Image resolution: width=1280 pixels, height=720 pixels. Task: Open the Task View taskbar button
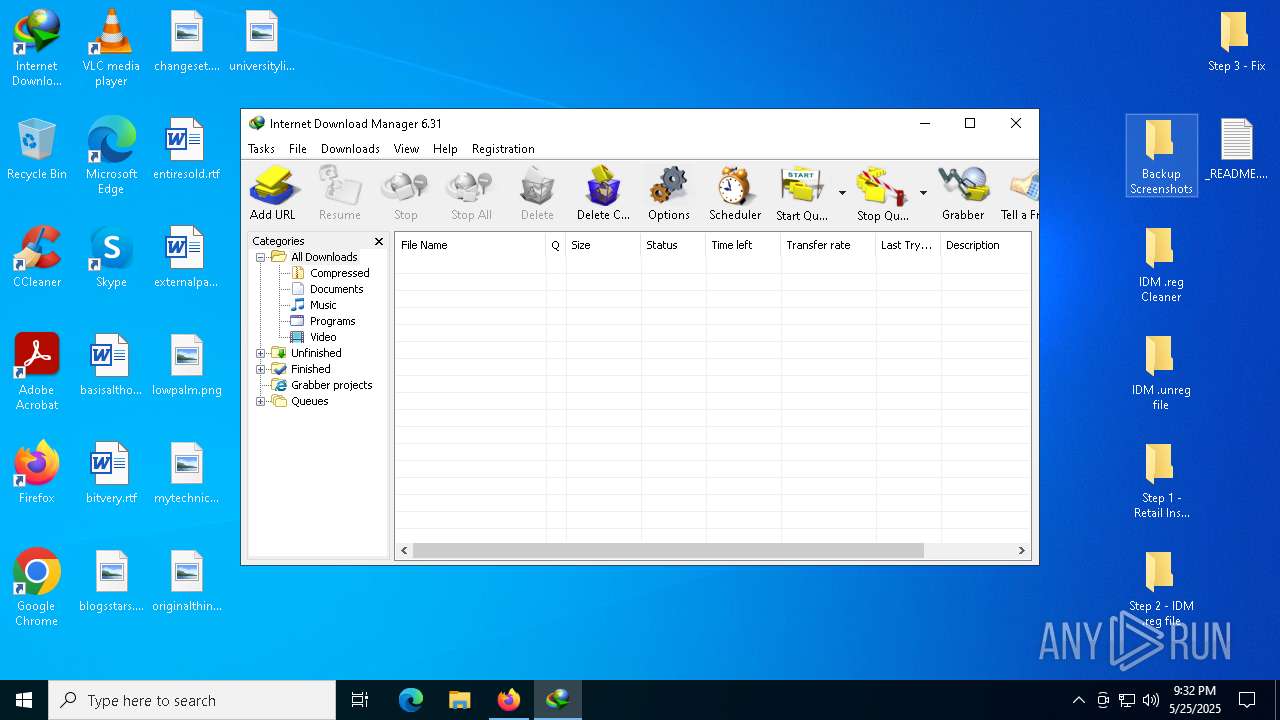[x=360, y=700]
